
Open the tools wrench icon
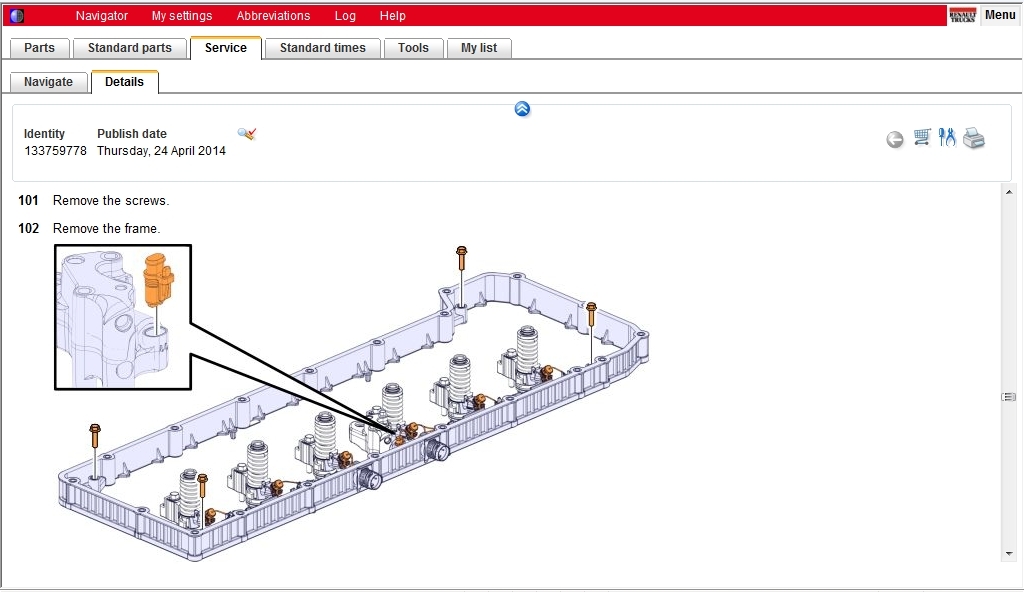click(947, 137)
